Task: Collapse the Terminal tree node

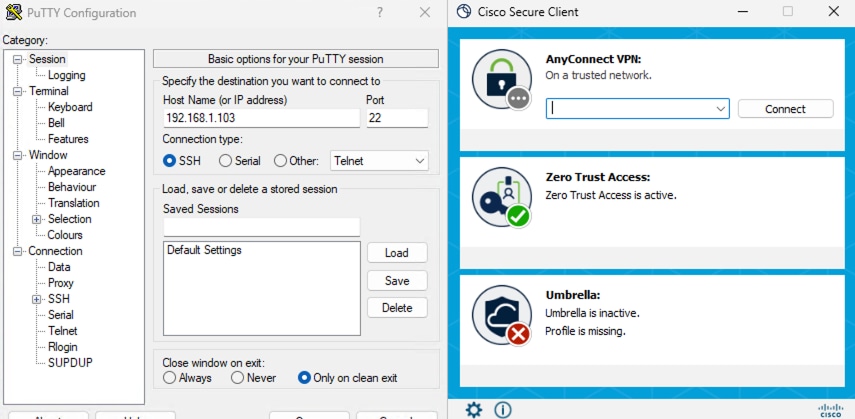Action: [x=18, y=91]
